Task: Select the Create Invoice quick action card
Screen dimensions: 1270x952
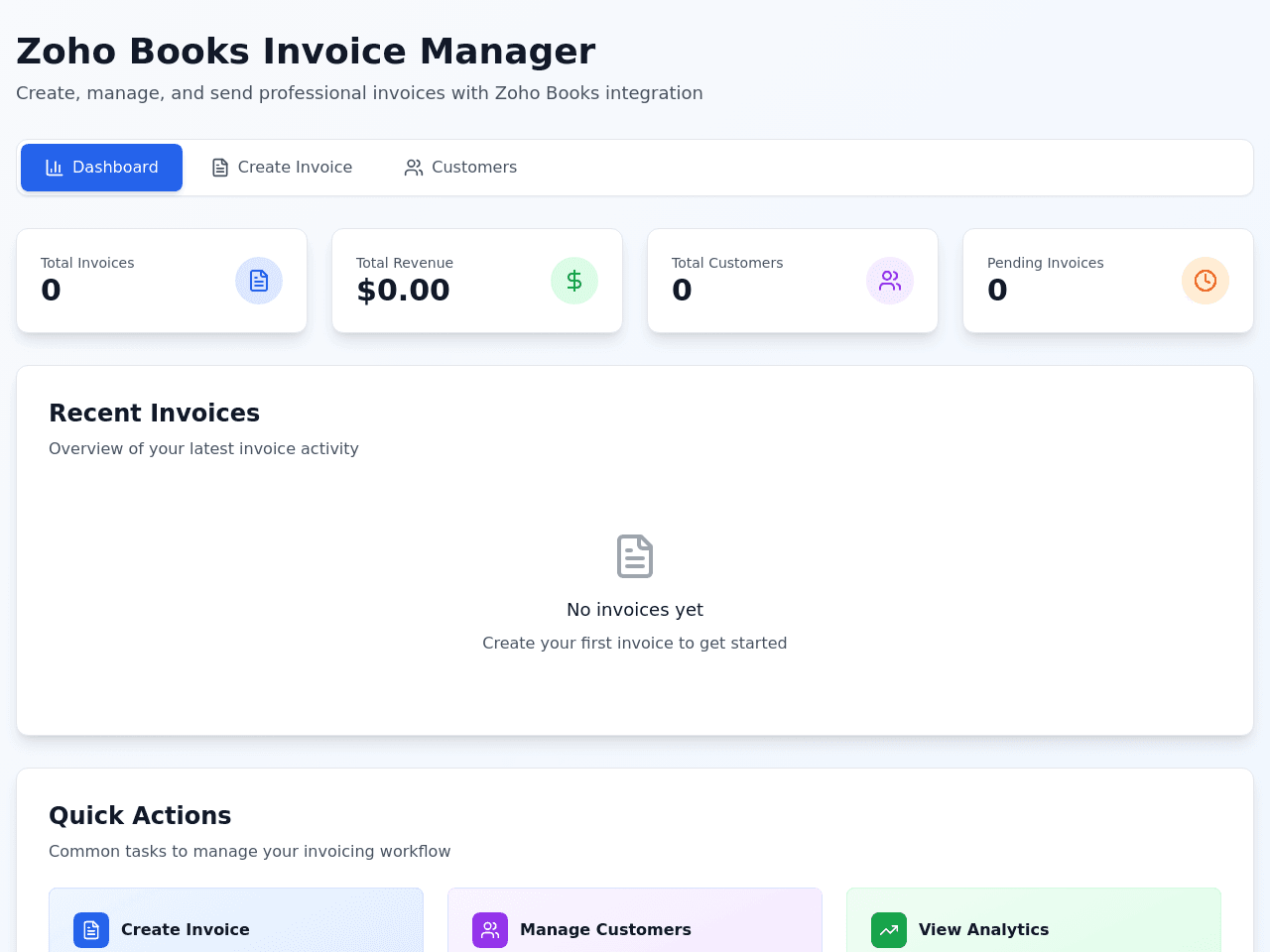Action: (x=236, y=920)
